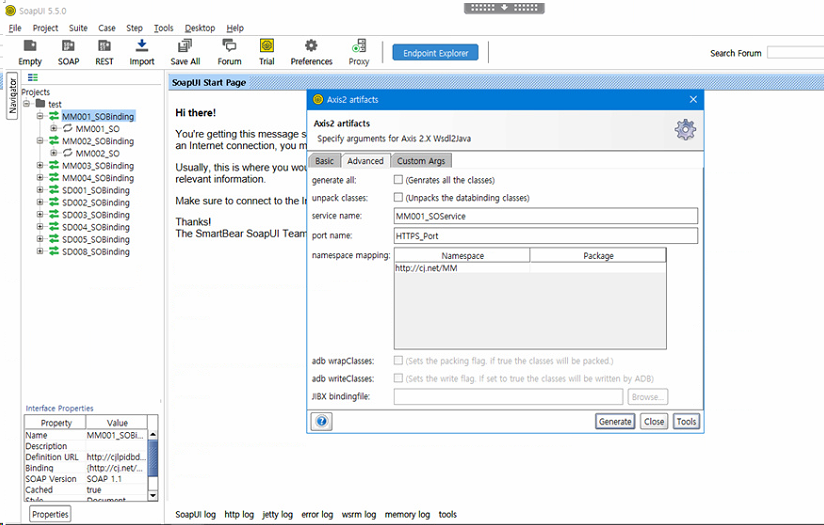Open the Project menu
The image size is (824, 525).
tap(45, 28)
